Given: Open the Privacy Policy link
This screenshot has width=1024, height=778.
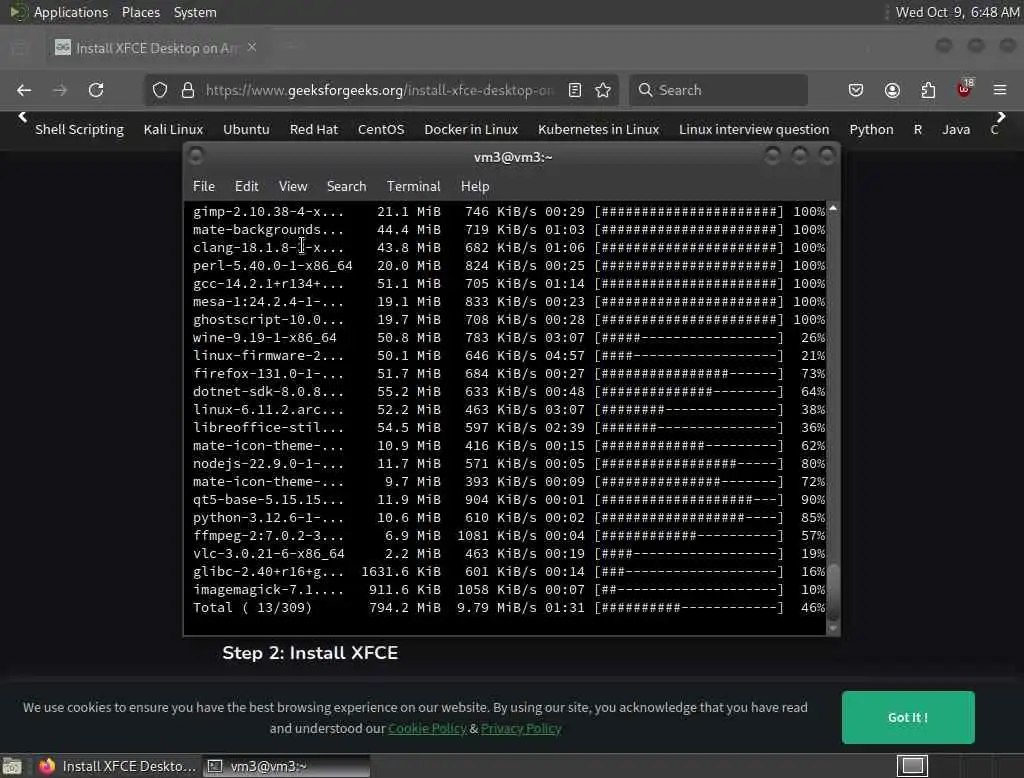Looking at the screenshot, I should coord(520,728).
